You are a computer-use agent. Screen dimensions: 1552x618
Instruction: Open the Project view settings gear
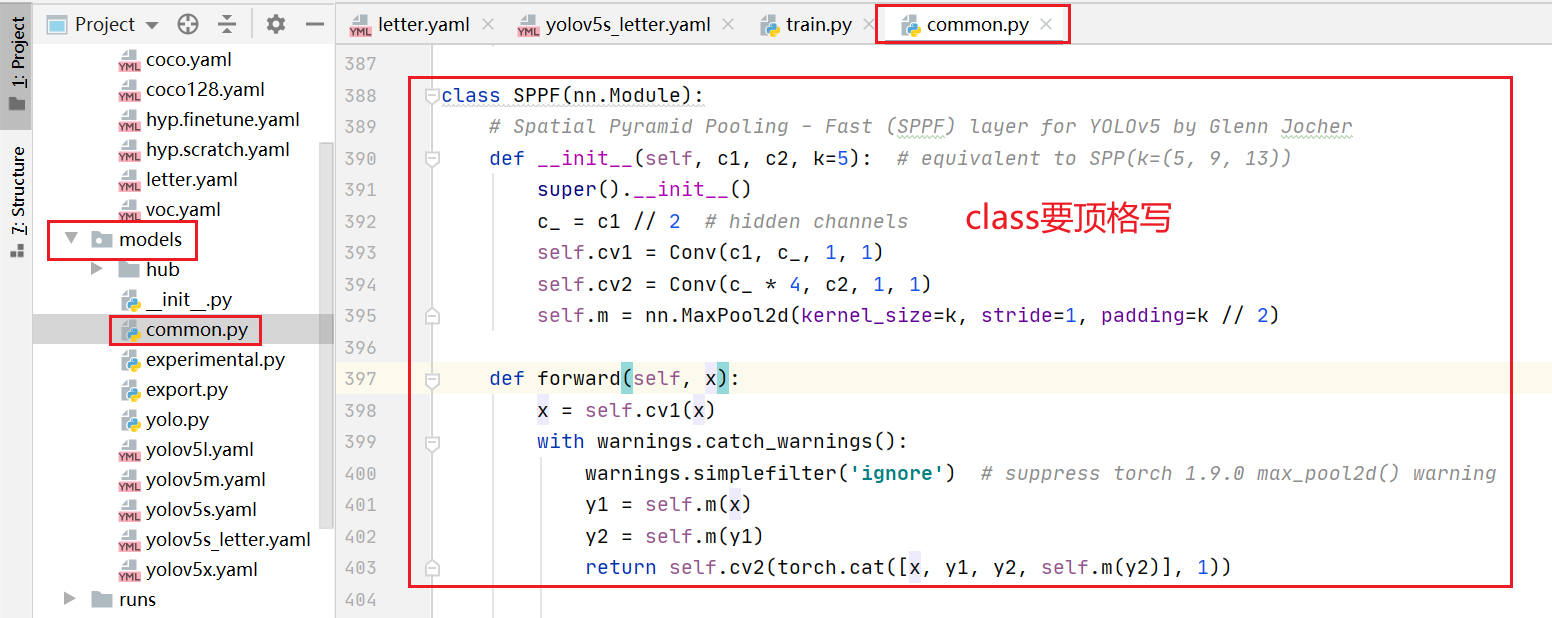(274, 23)
